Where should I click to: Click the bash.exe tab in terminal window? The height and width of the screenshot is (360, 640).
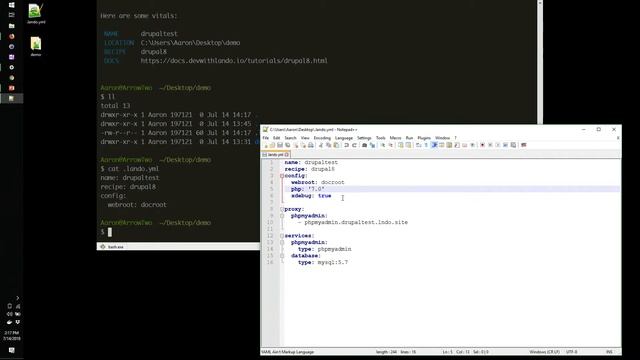click(112, 247)
